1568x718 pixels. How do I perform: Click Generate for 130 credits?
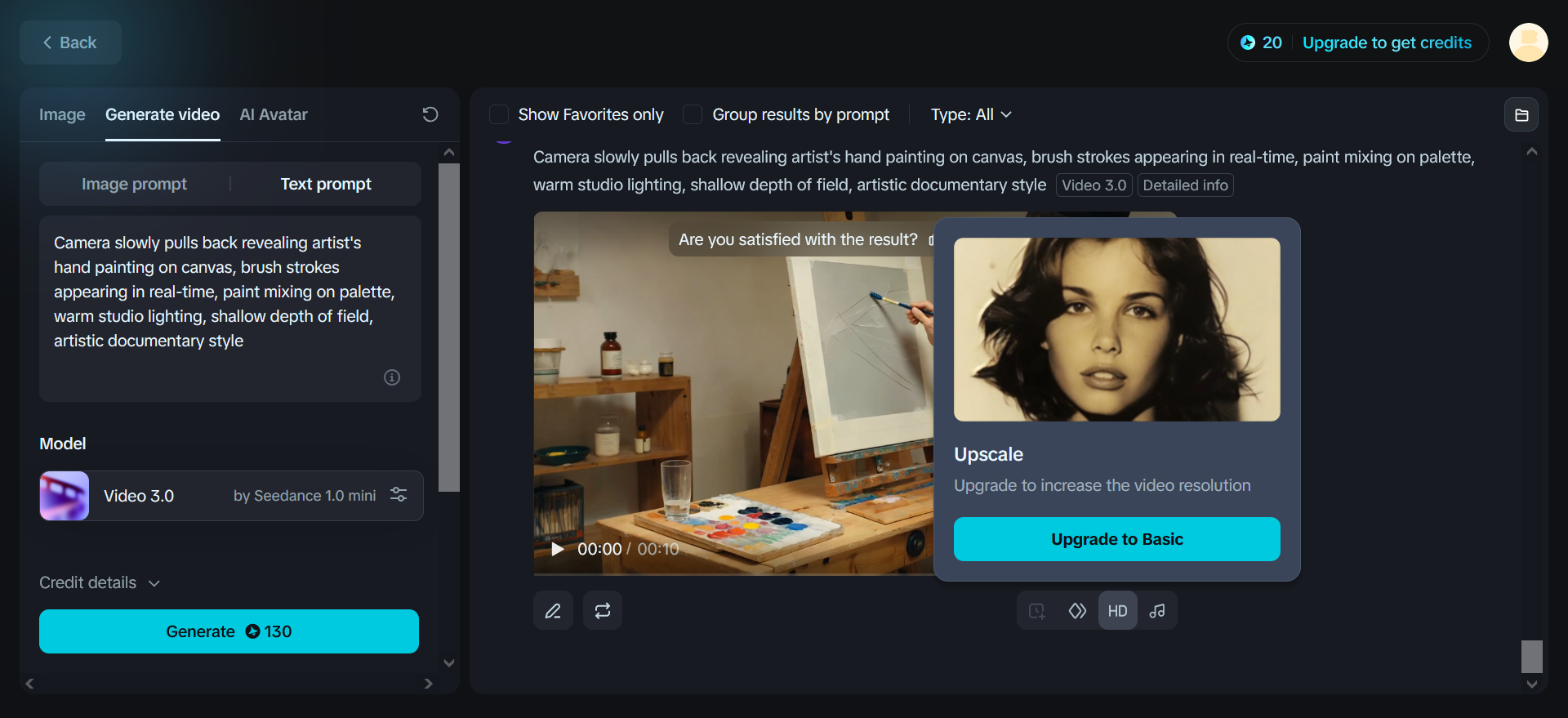click(229, 631)
